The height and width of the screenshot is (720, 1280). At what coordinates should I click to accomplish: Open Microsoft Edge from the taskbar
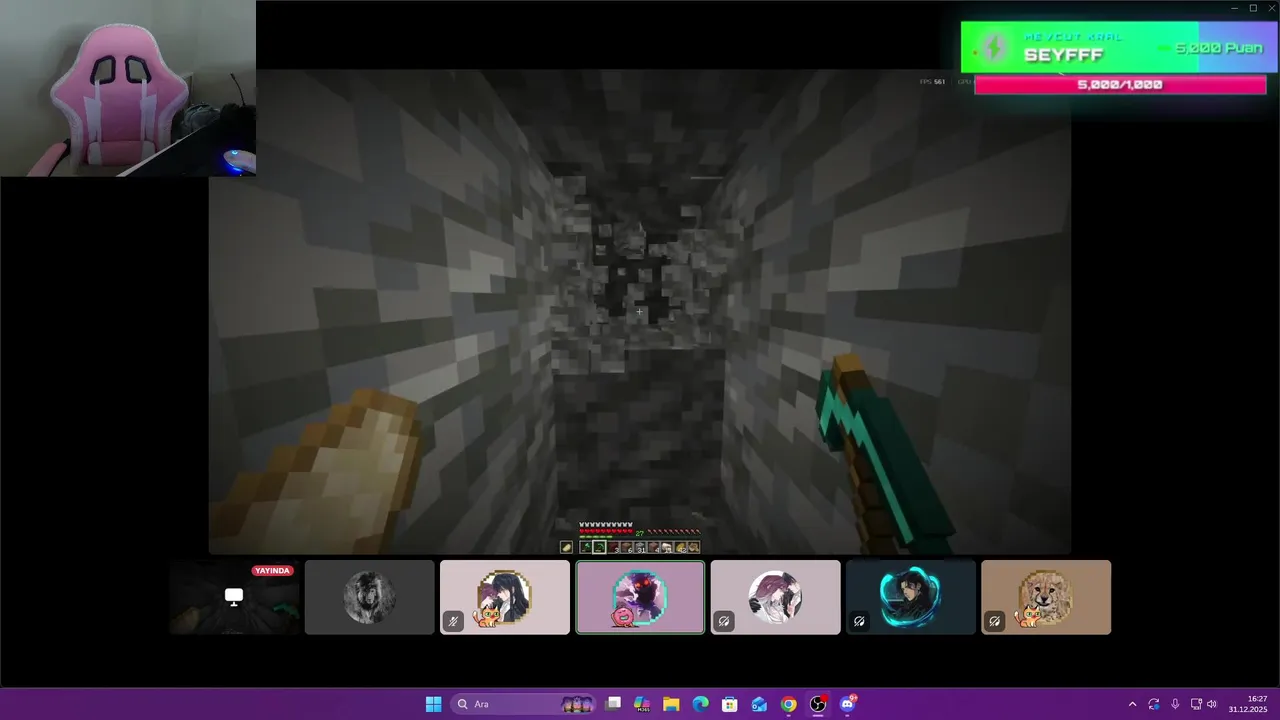pyautogui.click(x=701, y=704)
